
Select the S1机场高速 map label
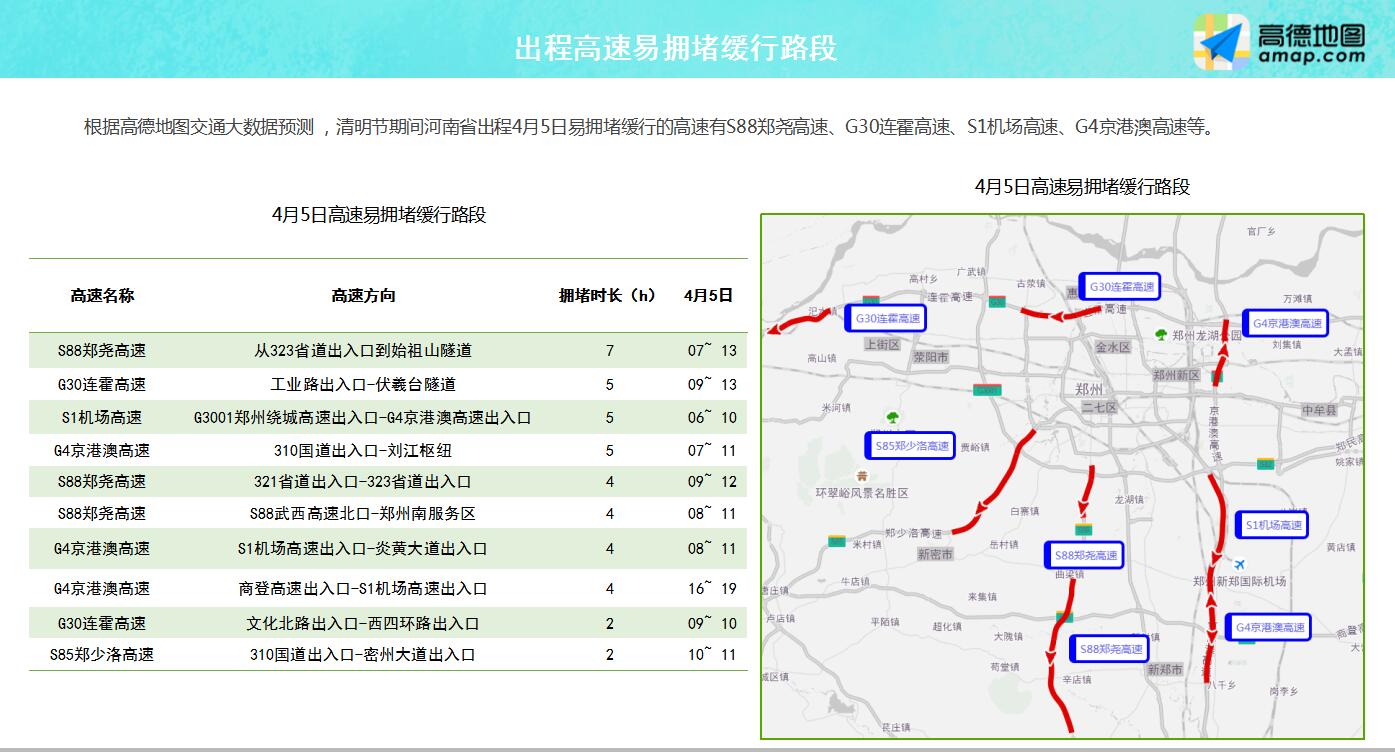click(1274, 526)
